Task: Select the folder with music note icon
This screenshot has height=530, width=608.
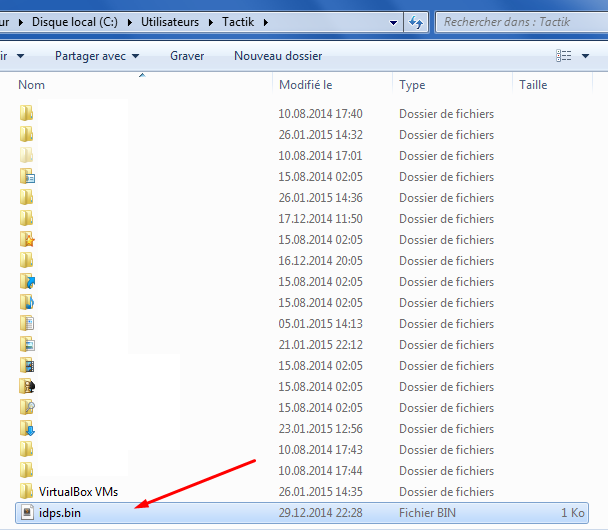Action: 27,303
